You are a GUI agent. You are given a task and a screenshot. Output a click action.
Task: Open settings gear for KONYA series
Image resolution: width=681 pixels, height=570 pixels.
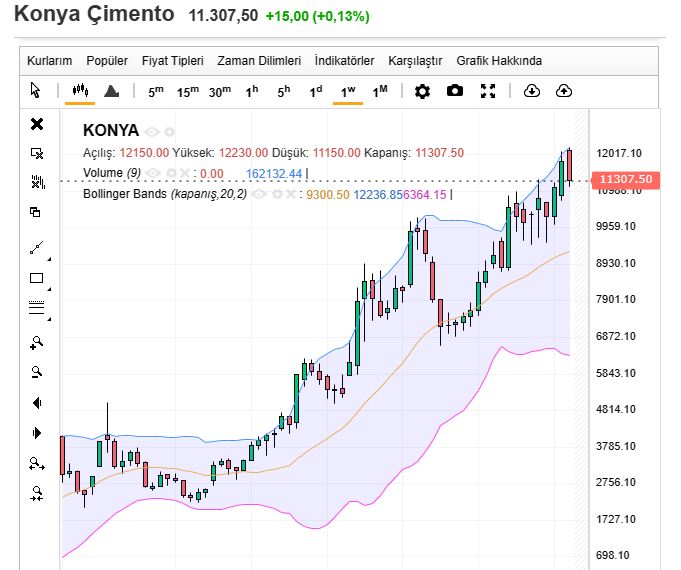pos(169,131)
